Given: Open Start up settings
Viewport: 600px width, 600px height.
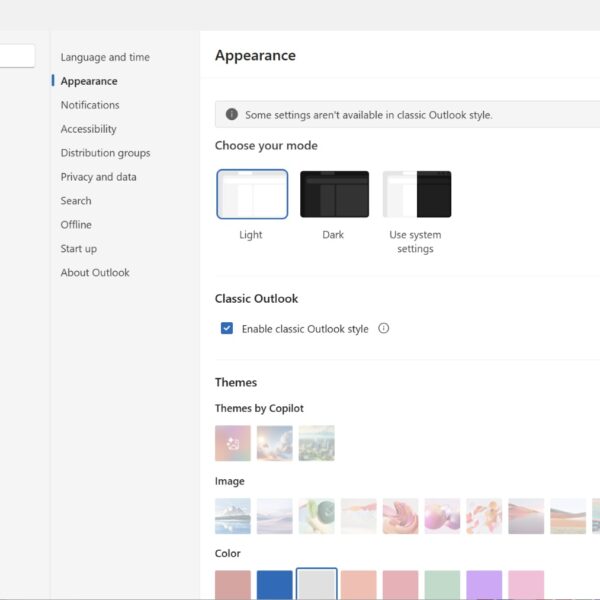Looking at the screenshot, I should point(78,249).
